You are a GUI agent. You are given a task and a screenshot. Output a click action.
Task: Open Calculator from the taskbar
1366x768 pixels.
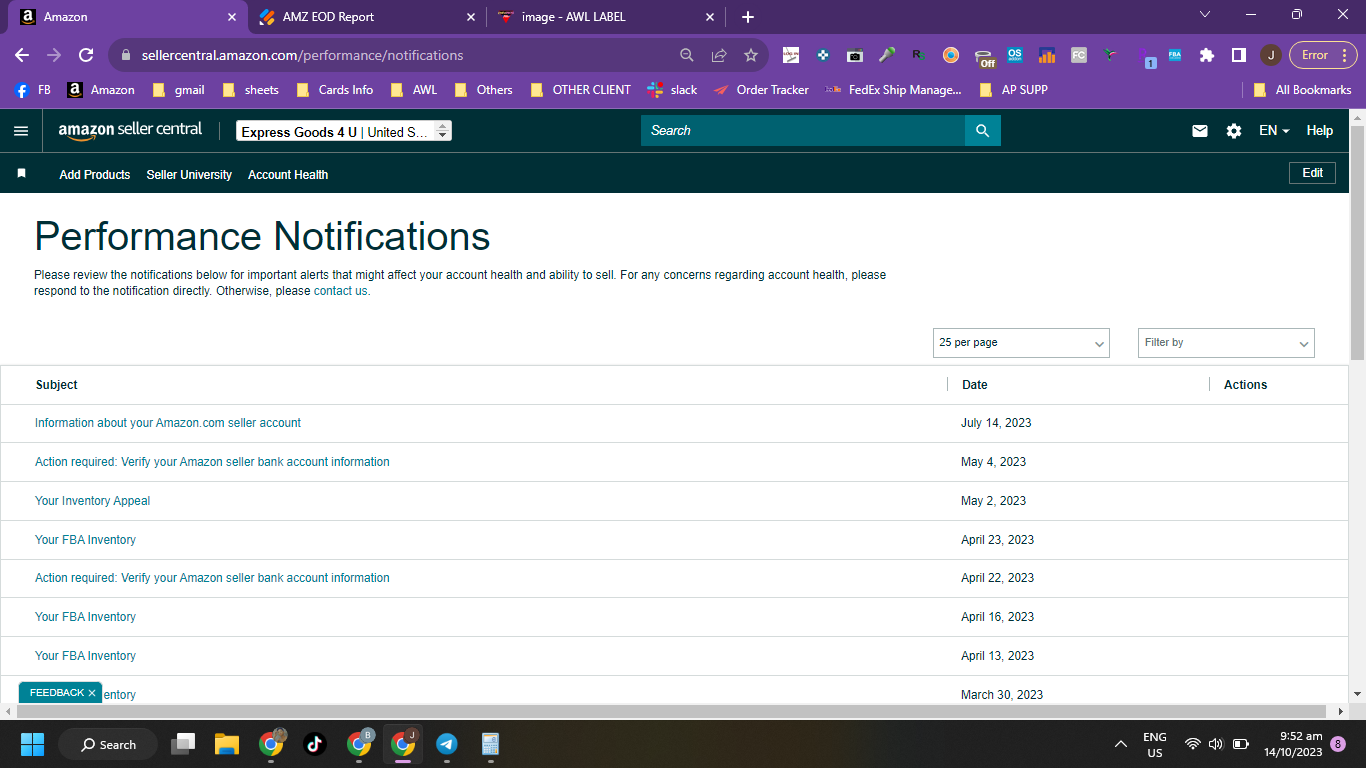click(491, 744)
